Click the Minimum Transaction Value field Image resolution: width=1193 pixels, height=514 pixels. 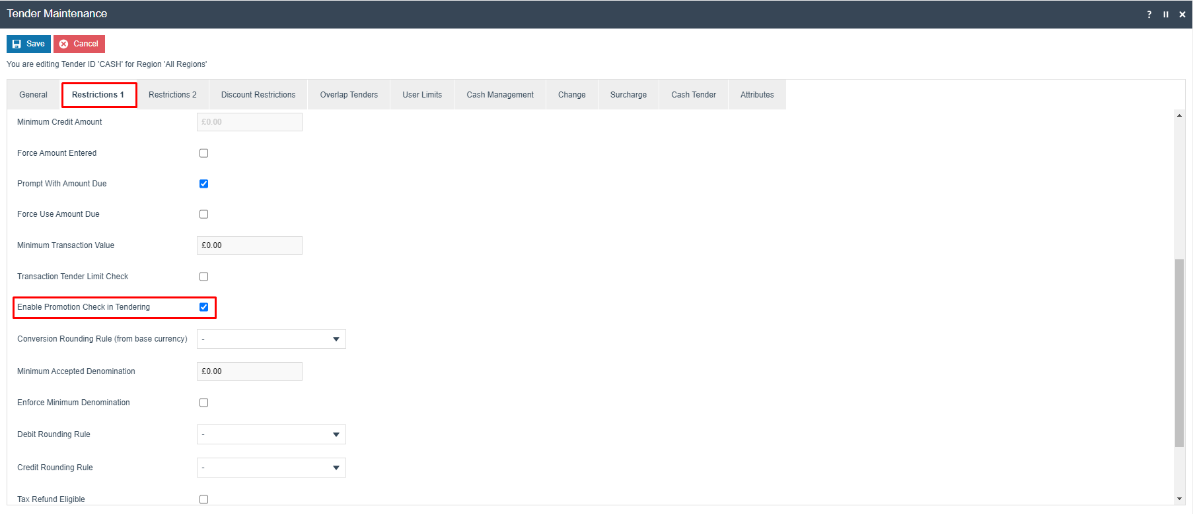click(x=250, y=246)
